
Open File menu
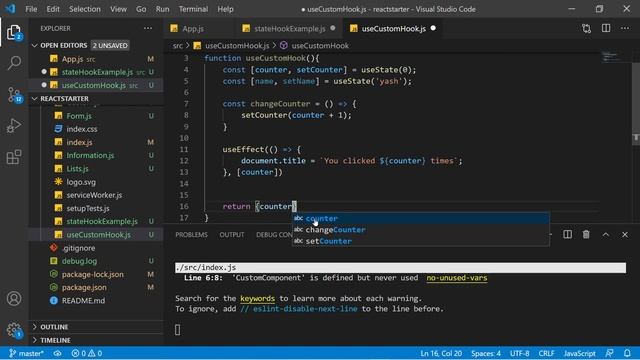coord(31,9)
